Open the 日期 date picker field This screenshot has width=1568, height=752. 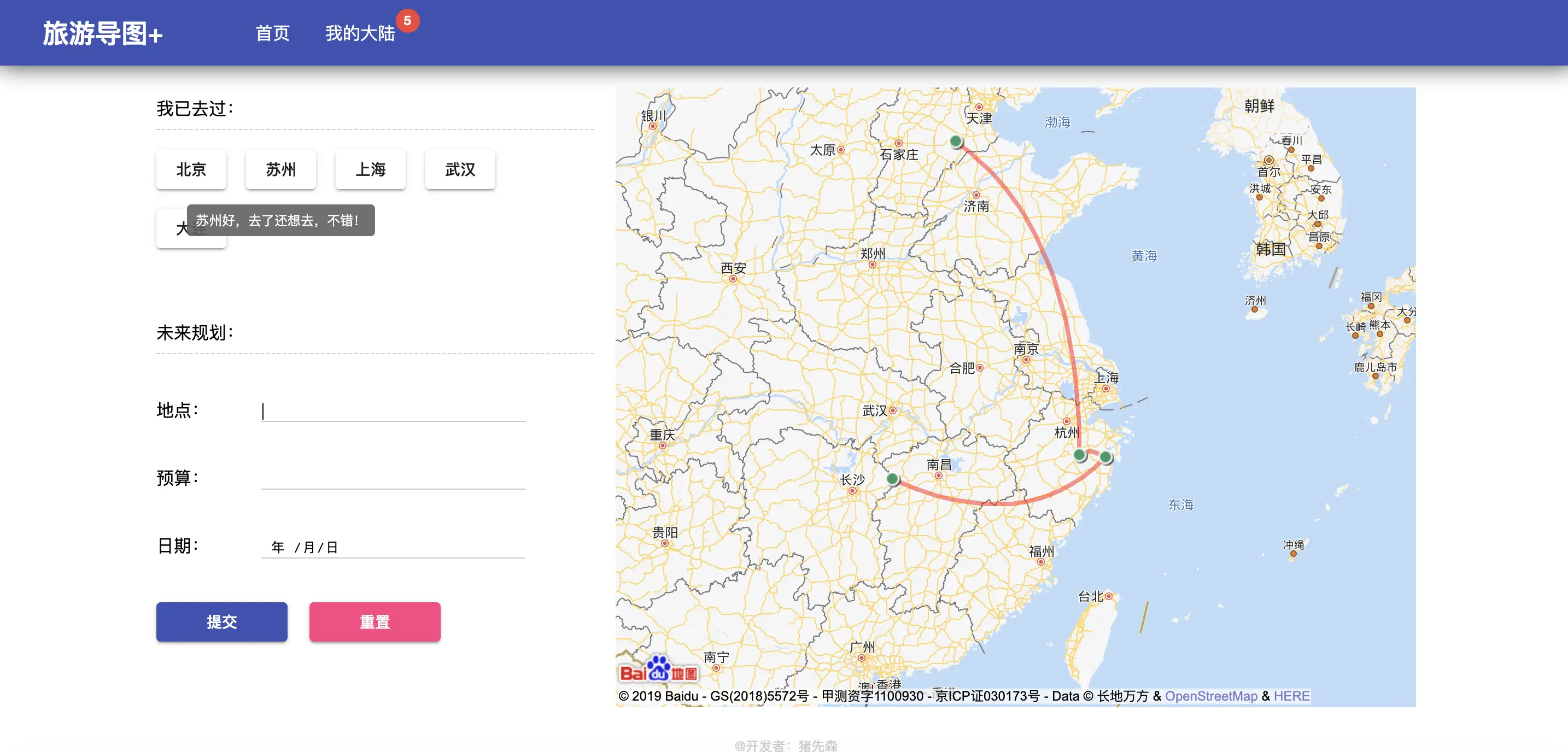point(393,547)
